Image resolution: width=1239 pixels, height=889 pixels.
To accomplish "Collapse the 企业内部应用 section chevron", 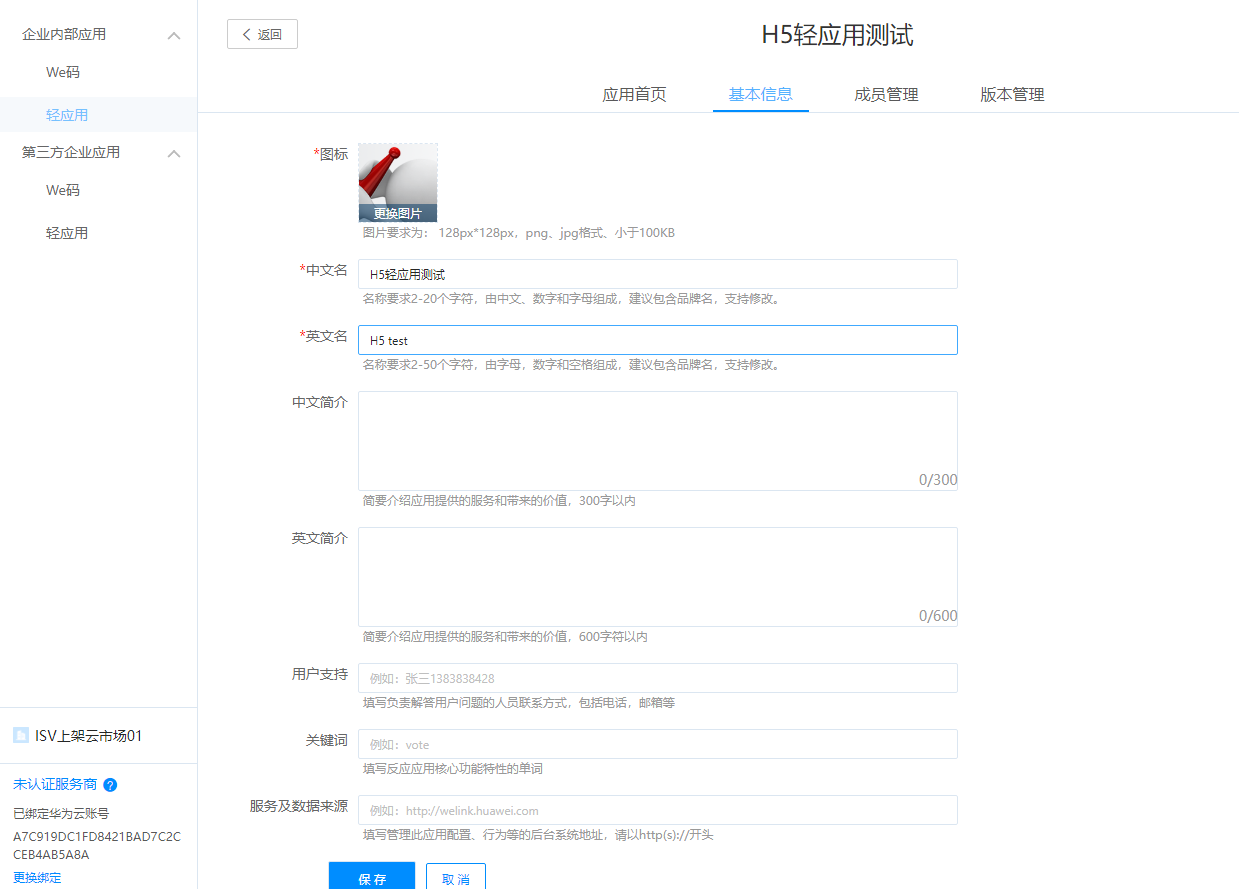I will [x=174, y=33].
